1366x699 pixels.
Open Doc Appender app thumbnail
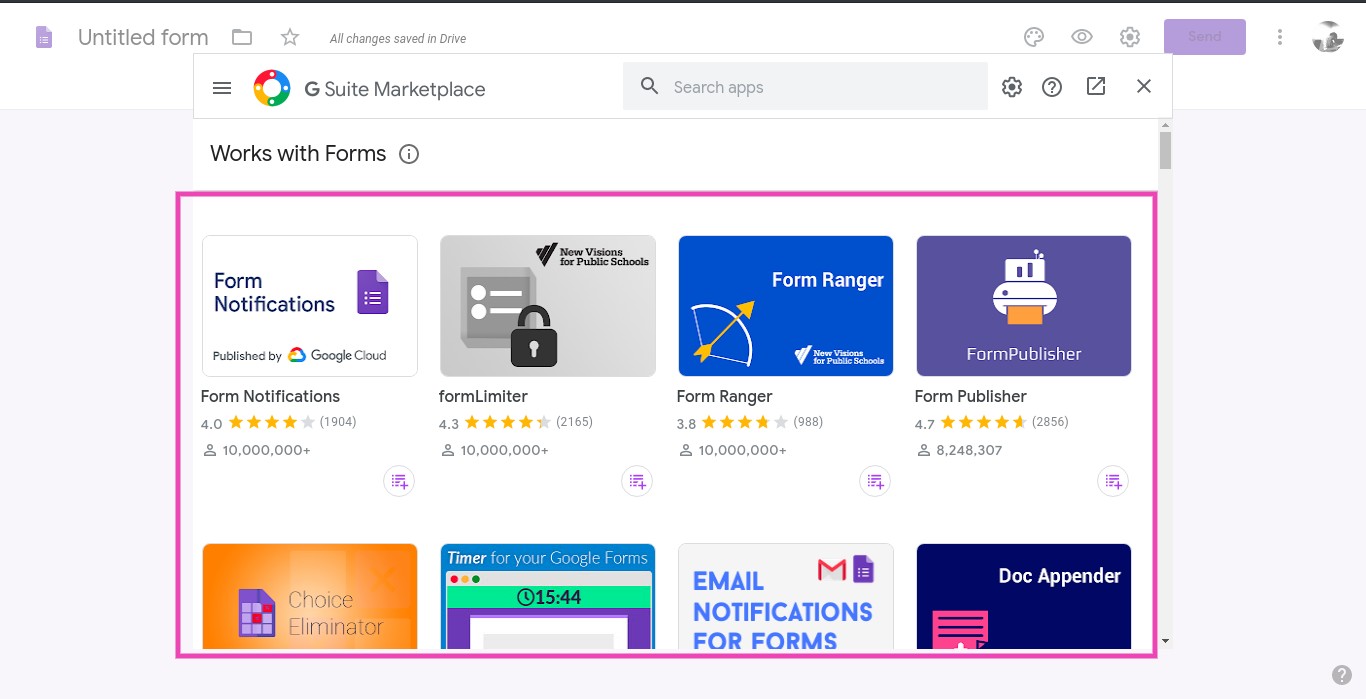pos(1024,597)
